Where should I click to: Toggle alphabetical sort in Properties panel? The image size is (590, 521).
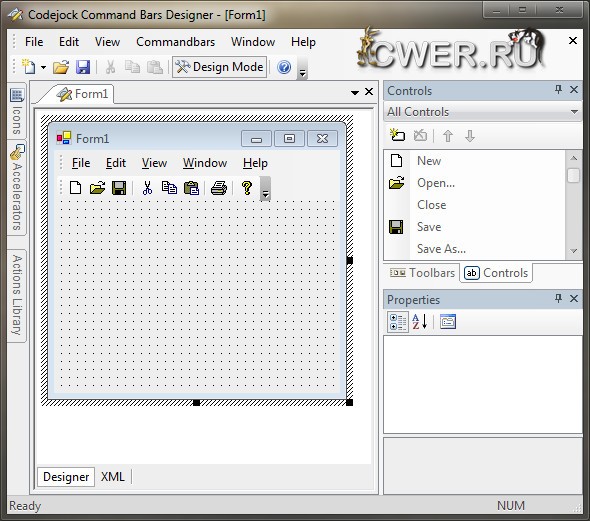click(x=420, y=322)
